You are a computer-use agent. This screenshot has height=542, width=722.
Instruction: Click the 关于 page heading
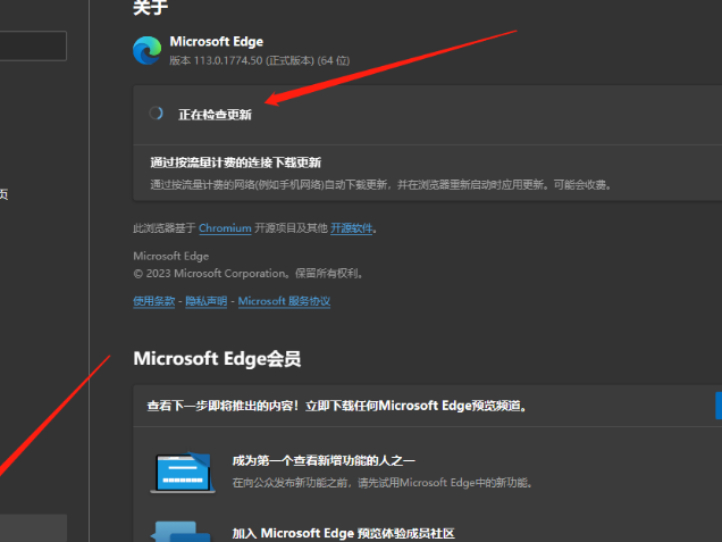(x=150, y=7)
